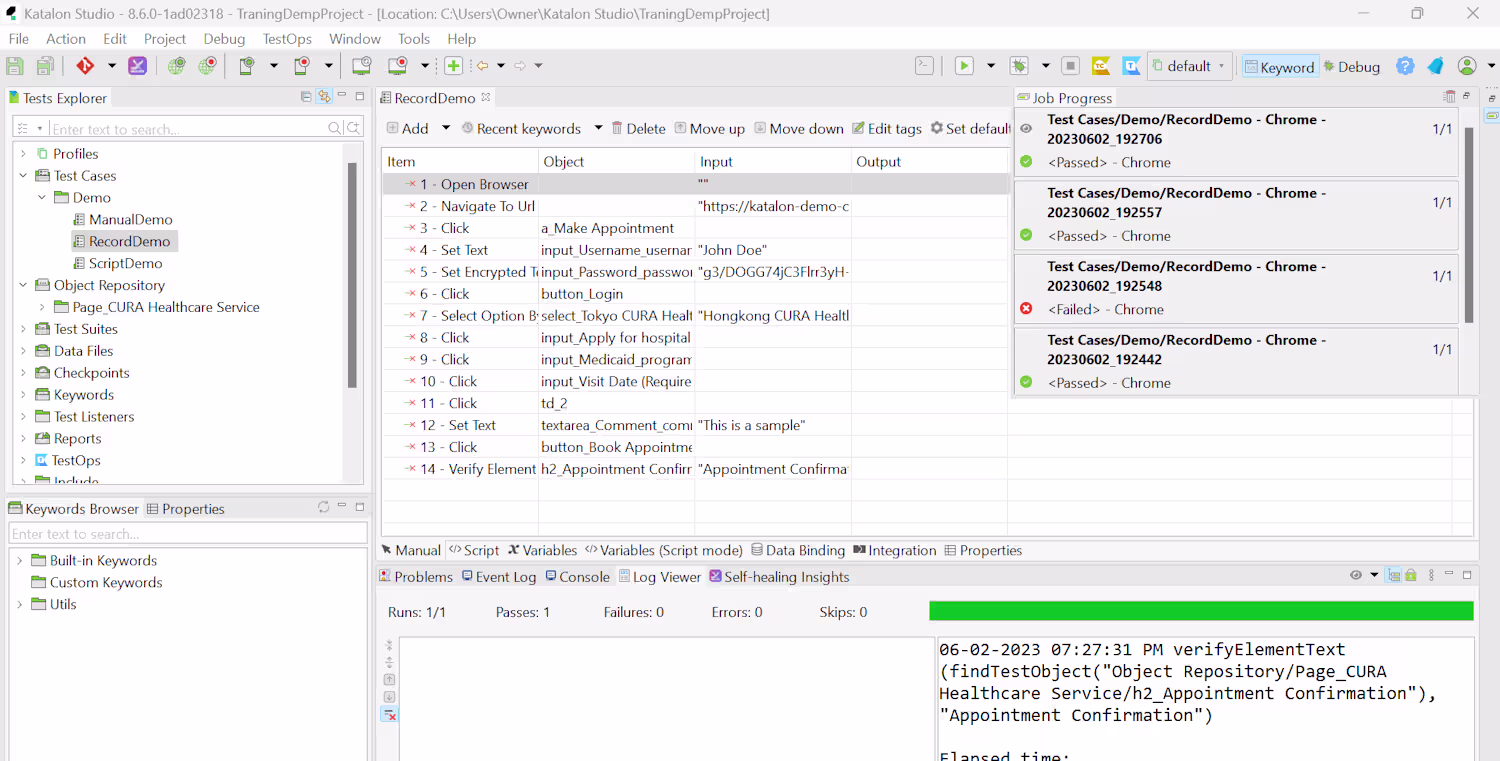Click the Recent keywords button
This screenshot has height=761, width=1500.
click(521, 128)
